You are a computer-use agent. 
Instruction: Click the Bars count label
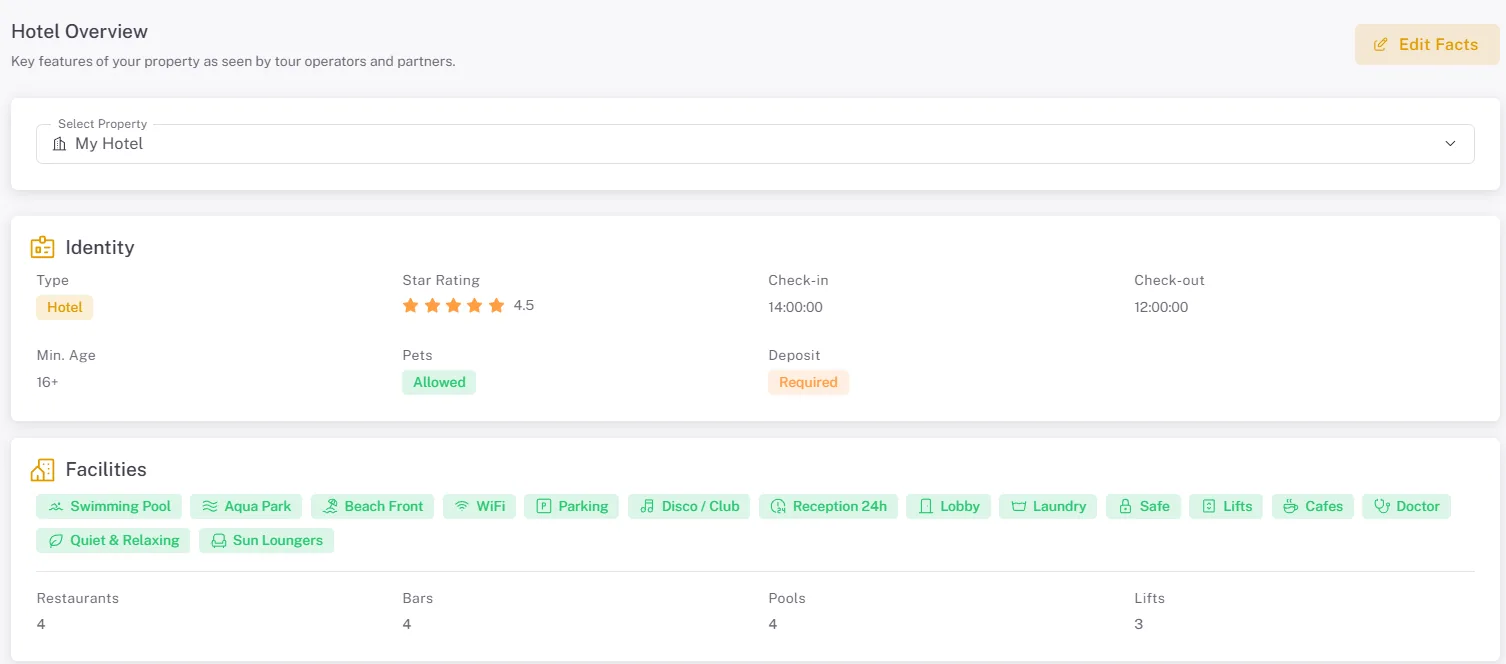click(418, 598)
